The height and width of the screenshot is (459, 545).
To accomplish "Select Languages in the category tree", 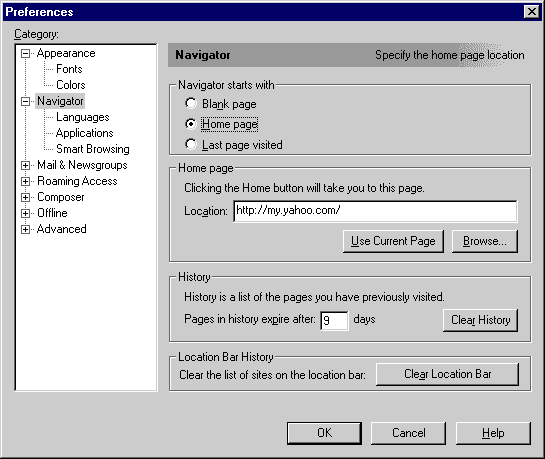I will [x=83, y=117].
